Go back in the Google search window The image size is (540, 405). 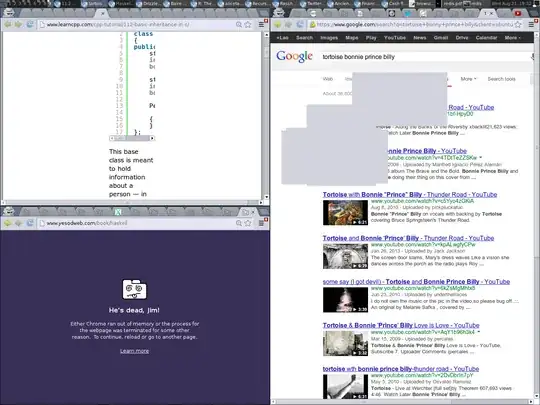278,24
